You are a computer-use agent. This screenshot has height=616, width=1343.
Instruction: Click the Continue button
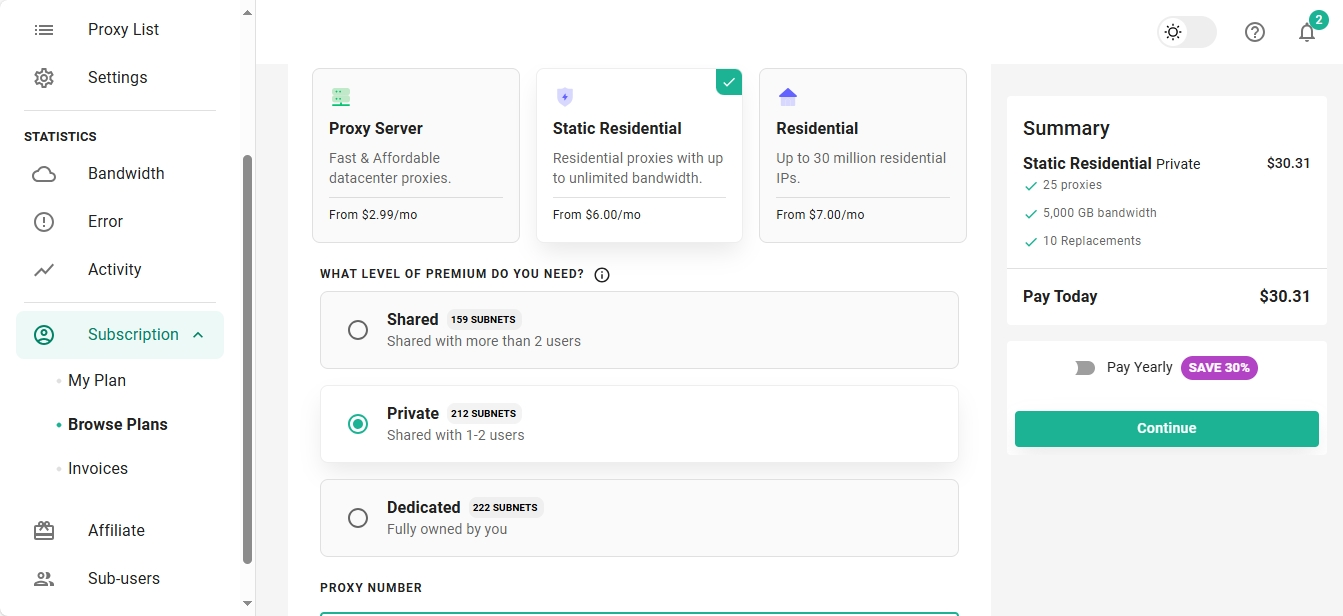tap(1166, 428)
